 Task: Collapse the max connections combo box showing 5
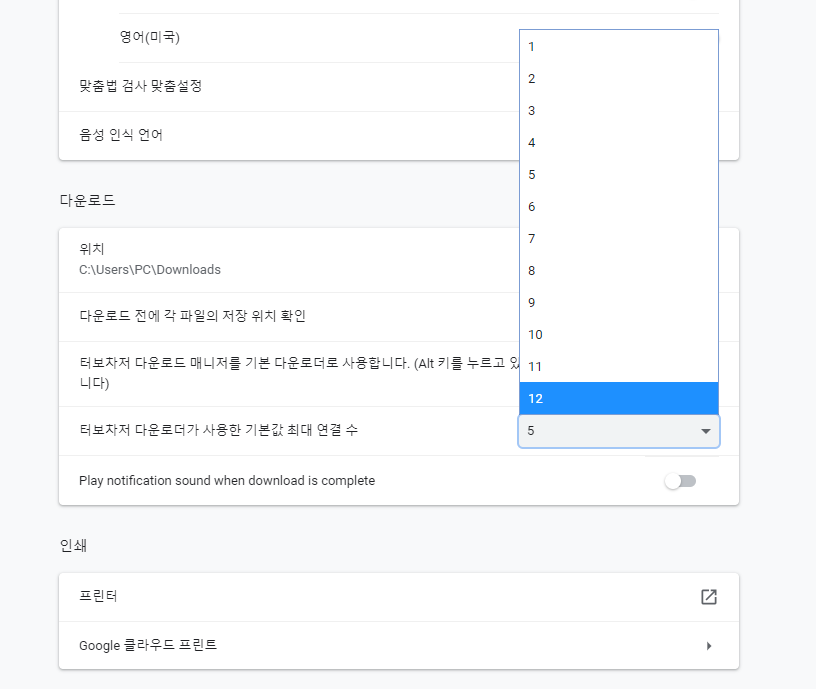[x=619, y=431]
